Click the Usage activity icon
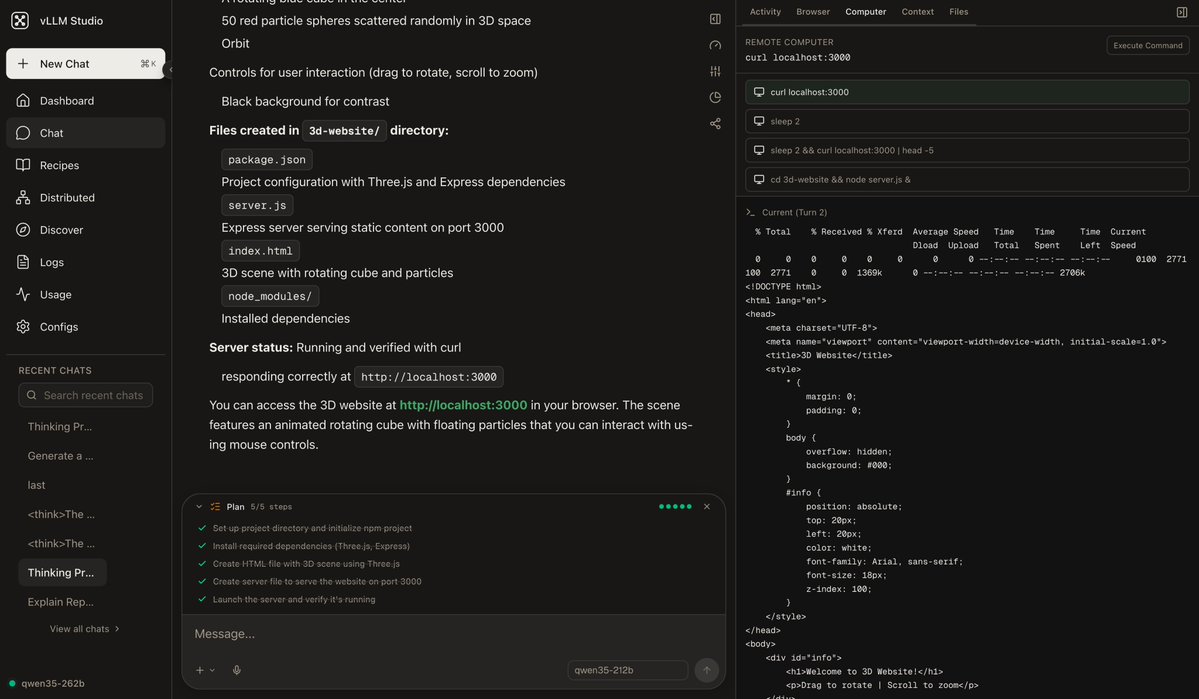Screen dimensions: 1199x699 pyautogui.click(x=23, y=294)
